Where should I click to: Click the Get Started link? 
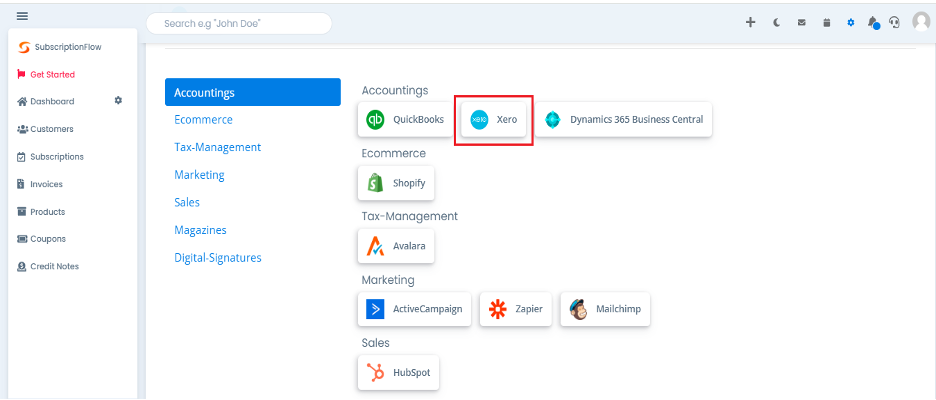click(x=46, y=75)
